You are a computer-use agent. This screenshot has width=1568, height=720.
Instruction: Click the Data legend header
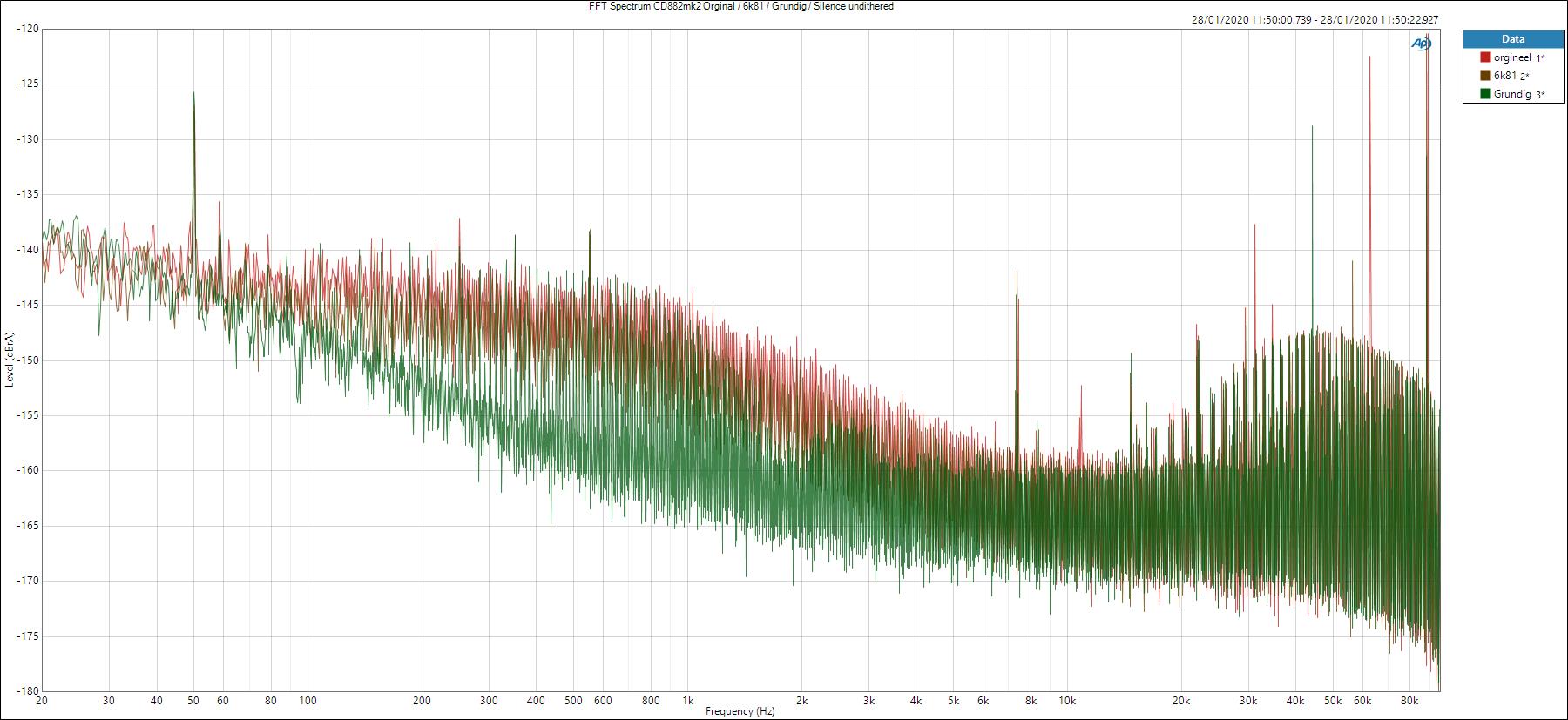[1513, 39]
